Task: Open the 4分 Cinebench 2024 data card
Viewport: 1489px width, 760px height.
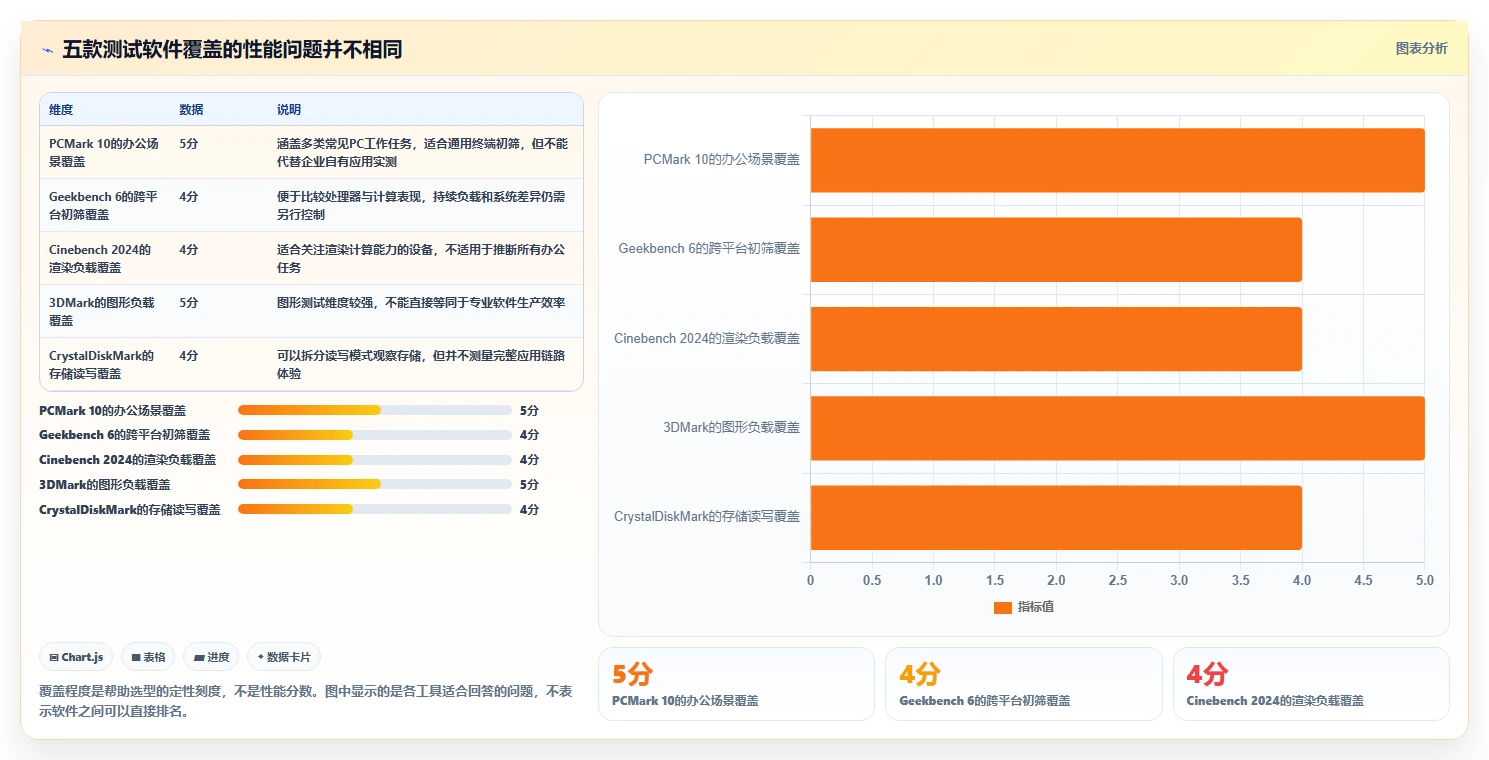Action: (x=1311, y=684)
